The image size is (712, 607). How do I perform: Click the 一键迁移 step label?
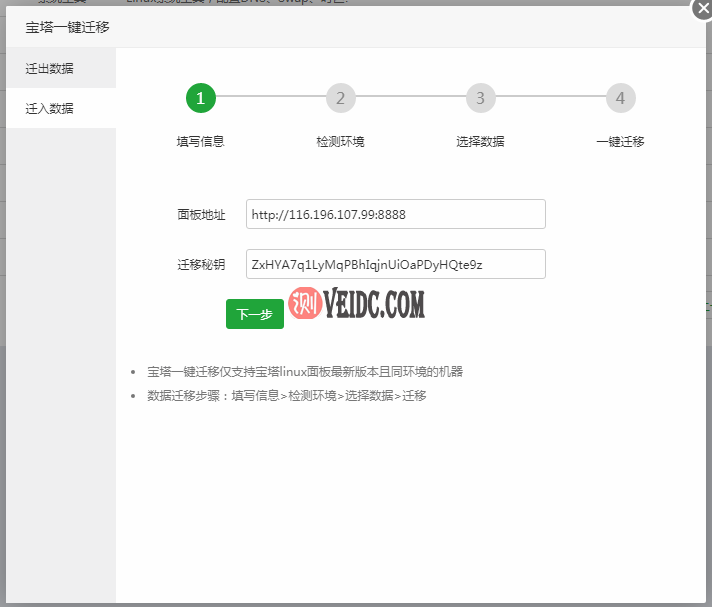pos(620,142)
